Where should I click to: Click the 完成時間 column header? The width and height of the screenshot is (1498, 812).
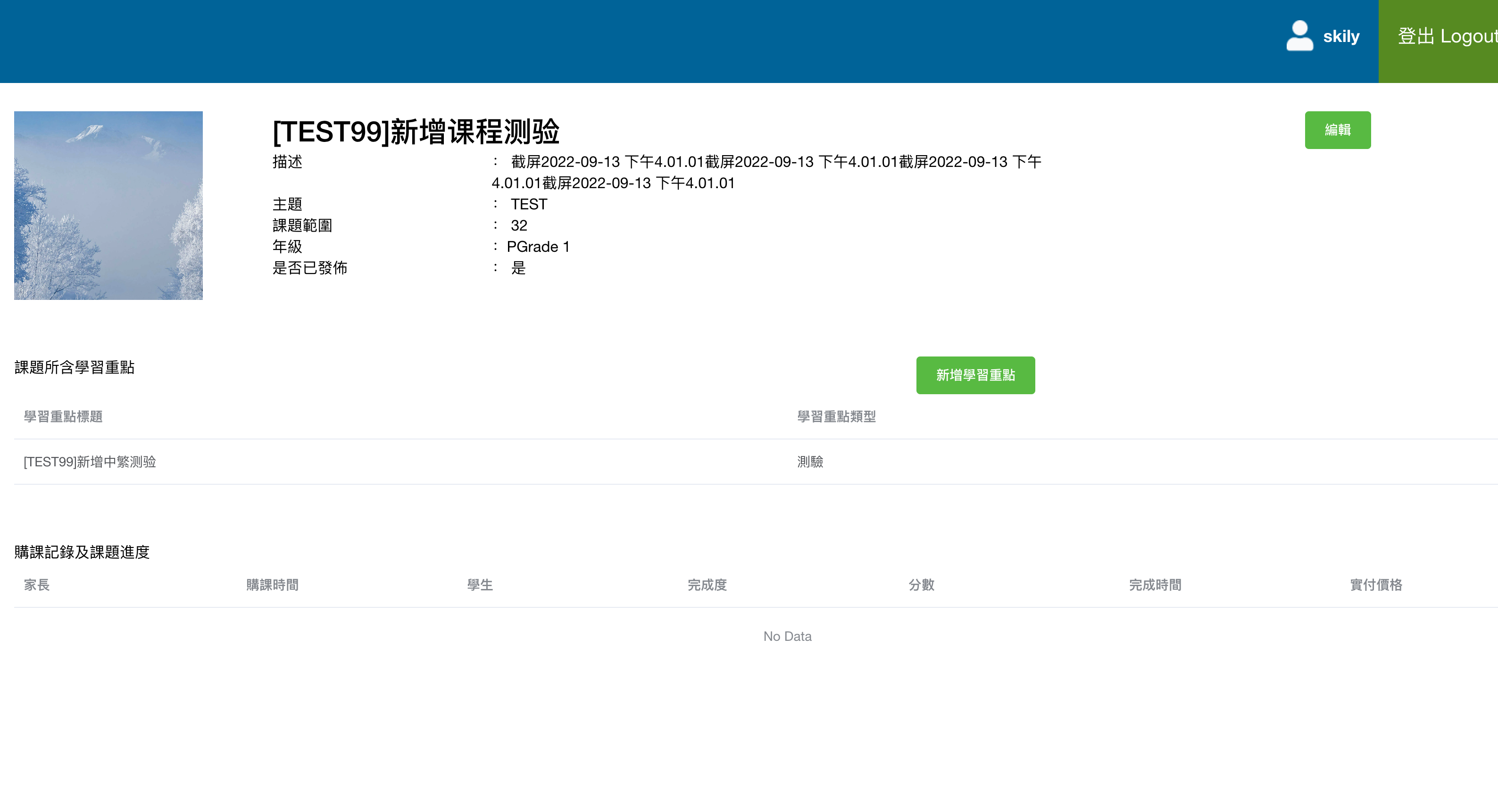[1155, 585]
